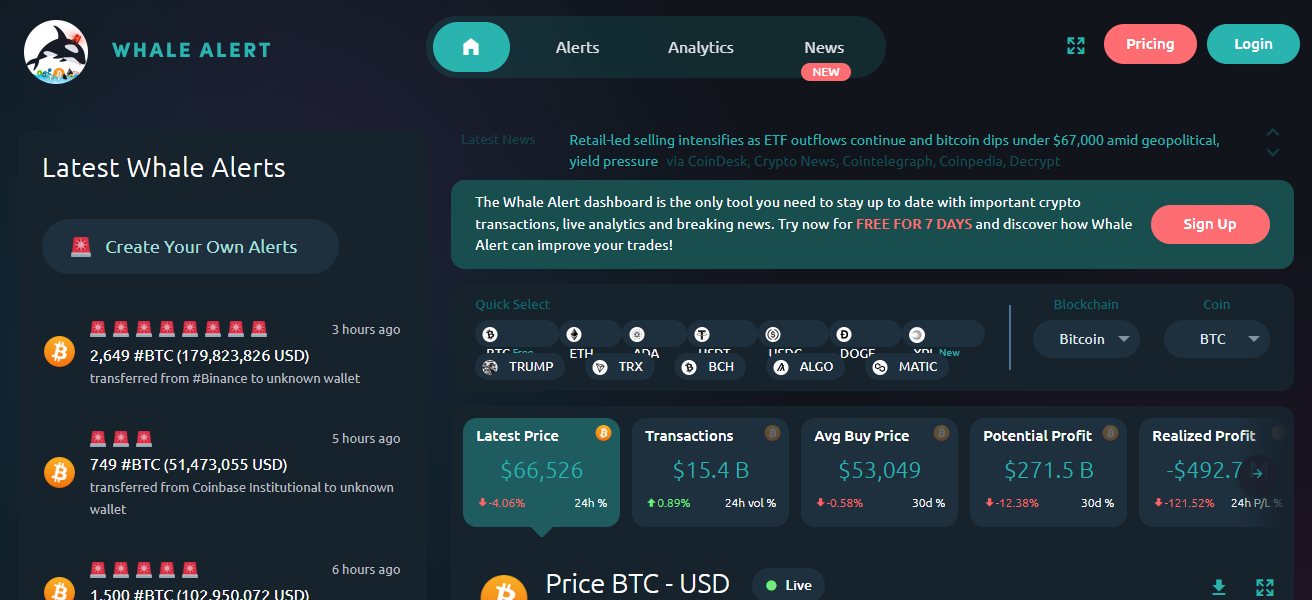Open the Coin dropdown showing BTC
Viewport: 1312px width, 600px height.
pos(1216,339)
